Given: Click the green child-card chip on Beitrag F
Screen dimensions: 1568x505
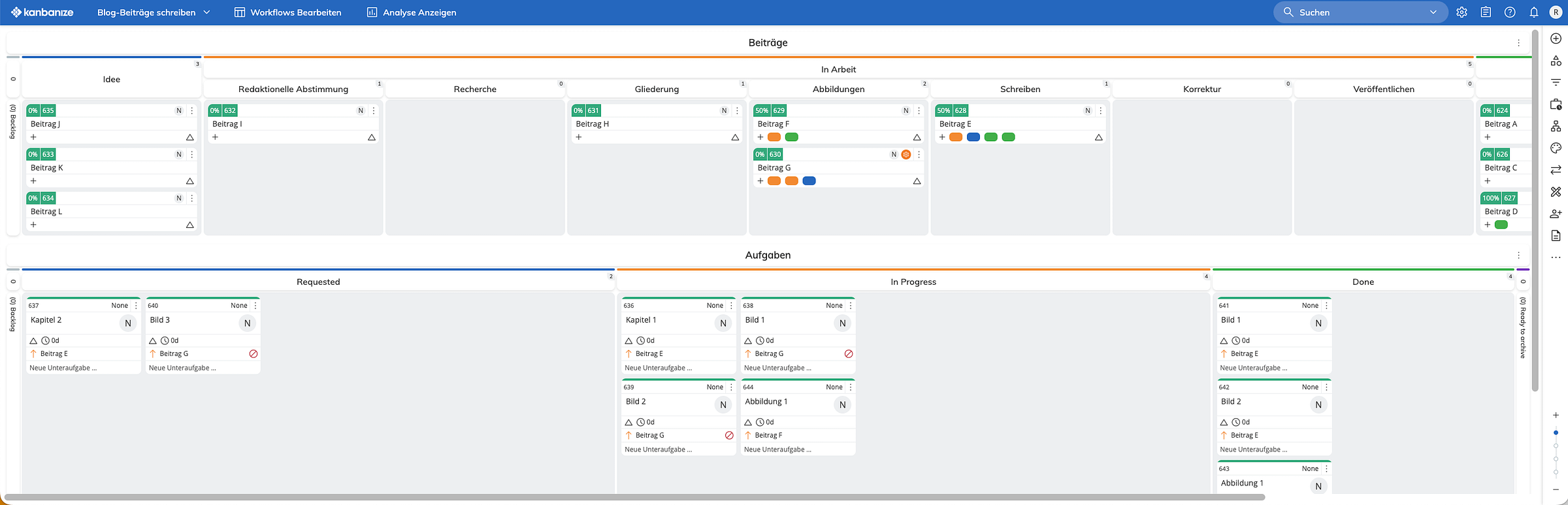Looking at the screenshot, I should click(792, 137).
